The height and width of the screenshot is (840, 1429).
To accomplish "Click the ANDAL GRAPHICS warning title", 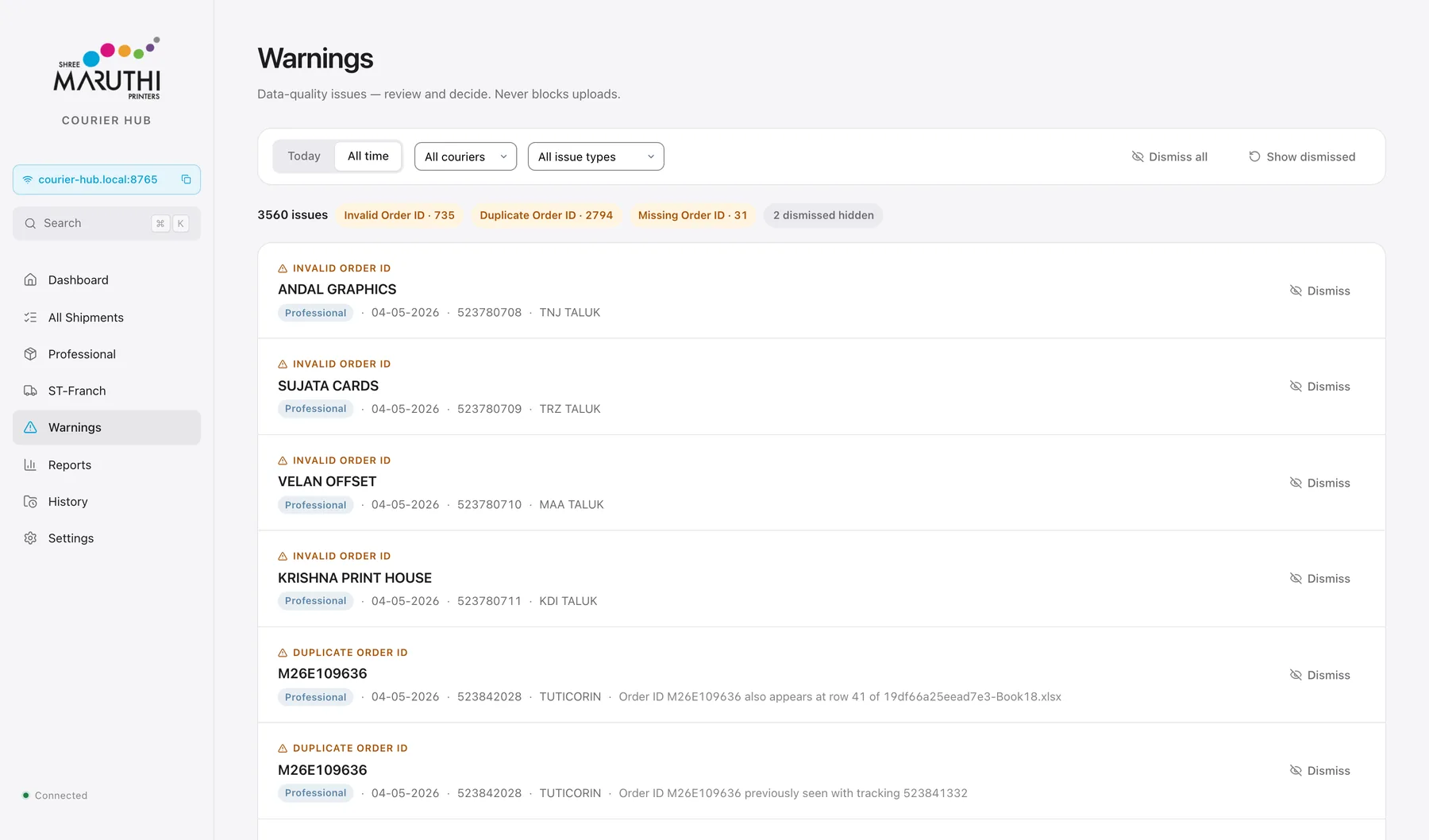I will pos(337,290).
